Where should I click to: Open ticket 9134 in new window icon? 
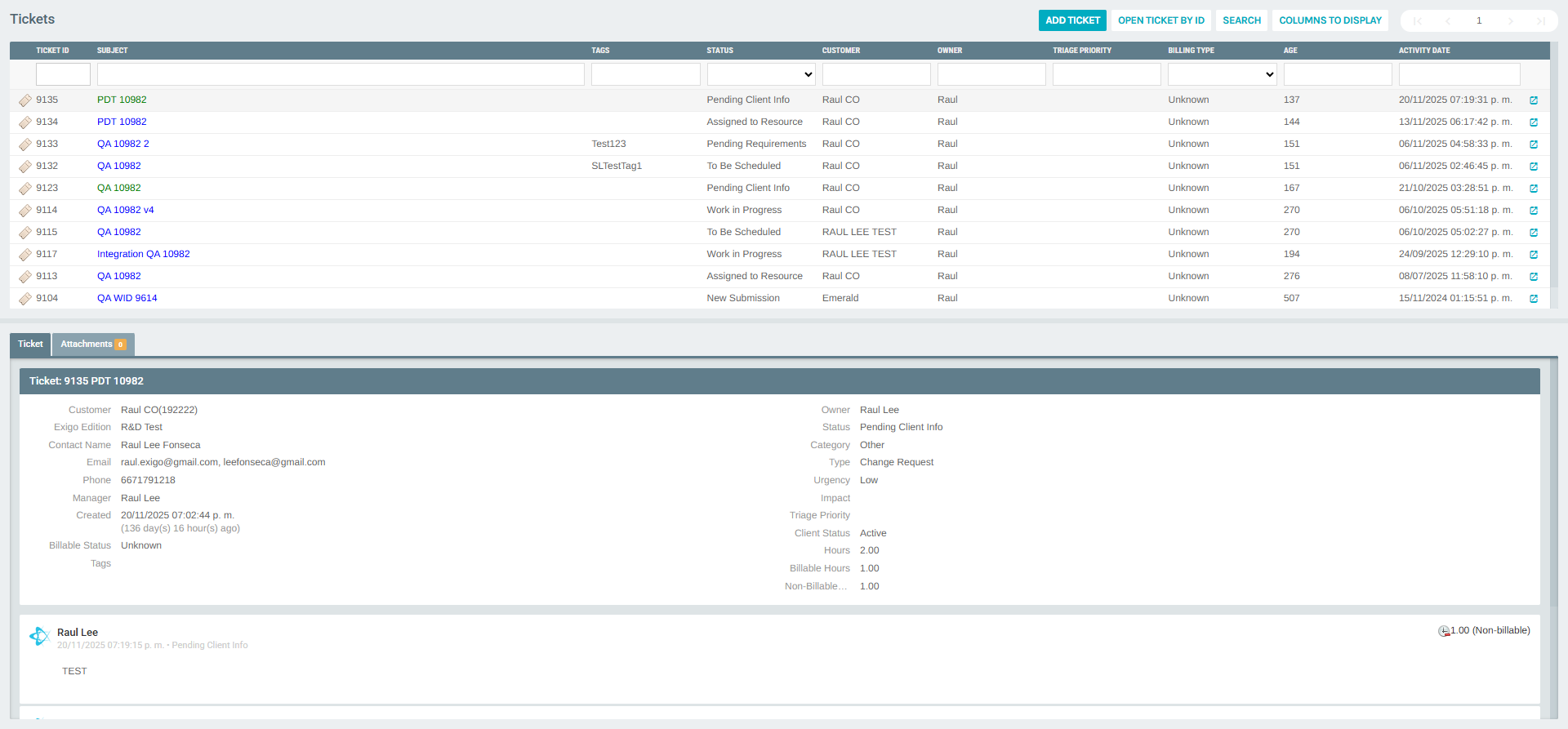[x=1533, y=122]
